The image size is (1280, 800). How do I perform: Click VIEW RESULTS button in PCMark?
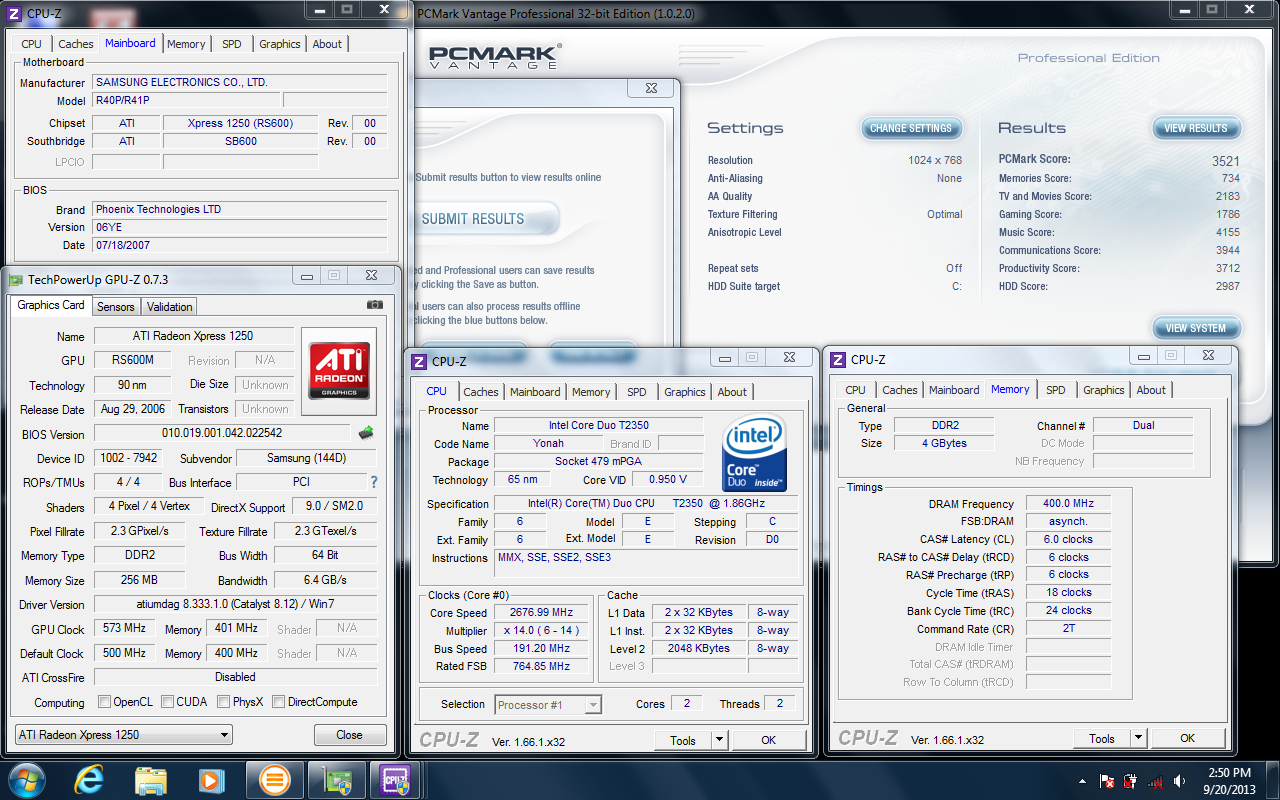click(1196, 128)
